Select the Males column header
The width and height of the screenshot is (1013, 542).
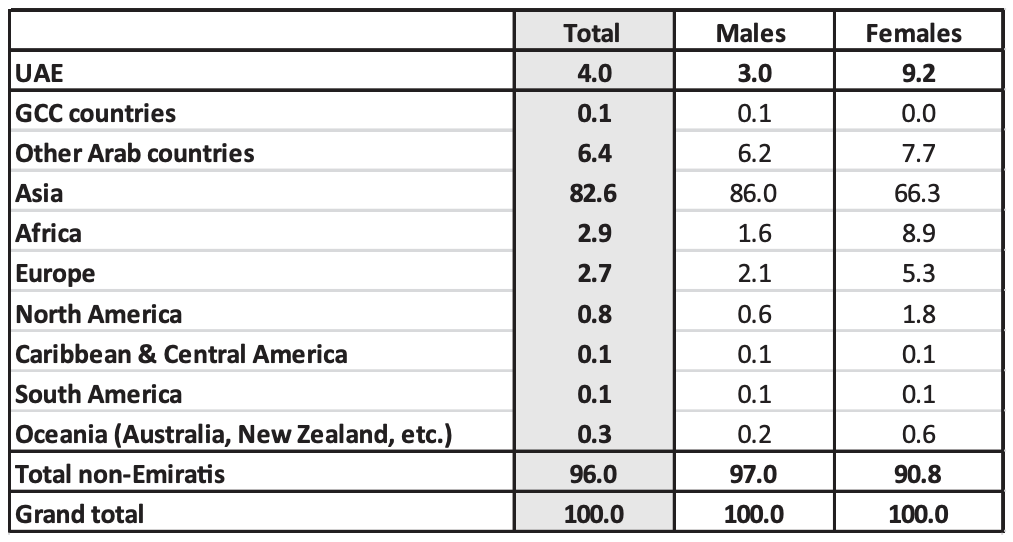[x=751, y=34]
